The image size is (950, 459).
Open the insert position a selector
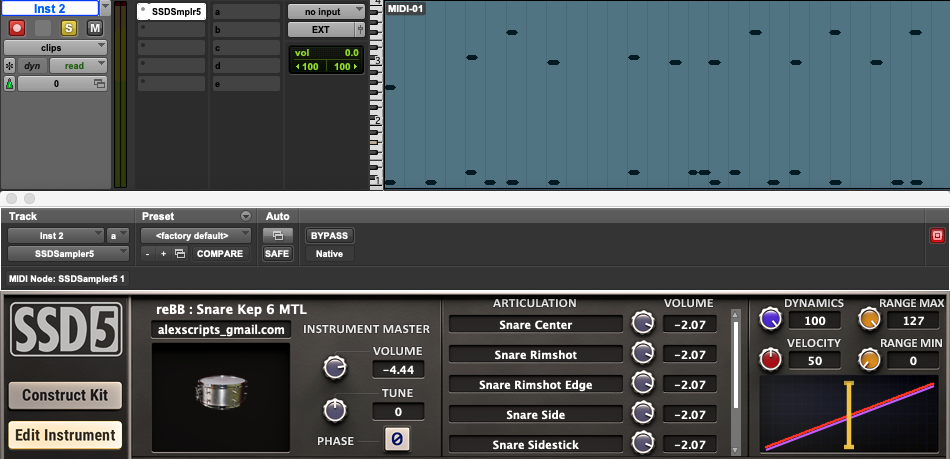coord(118,236)
